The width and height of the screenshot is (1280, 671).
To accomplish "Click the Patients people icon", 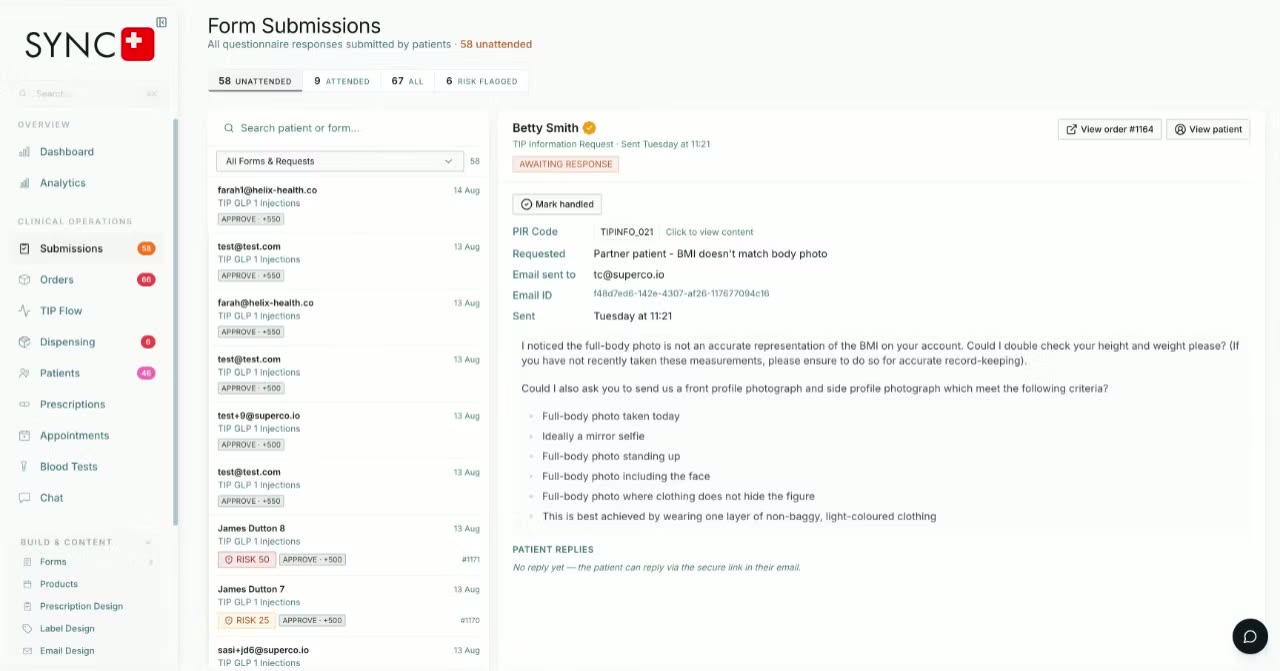I will tap(25, 373).
